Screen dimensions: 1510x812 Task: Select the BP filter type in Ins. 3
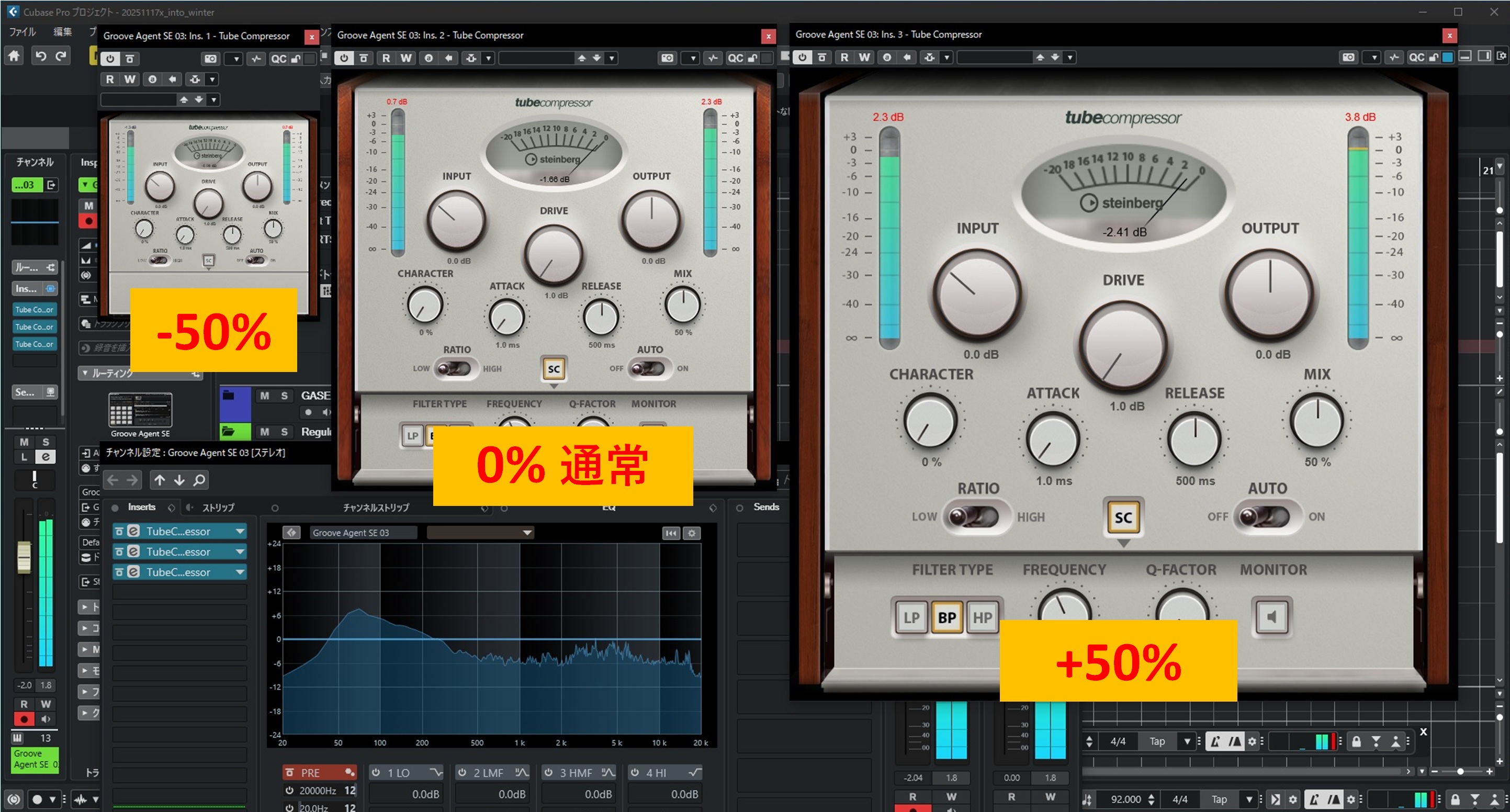coord(946,617)
